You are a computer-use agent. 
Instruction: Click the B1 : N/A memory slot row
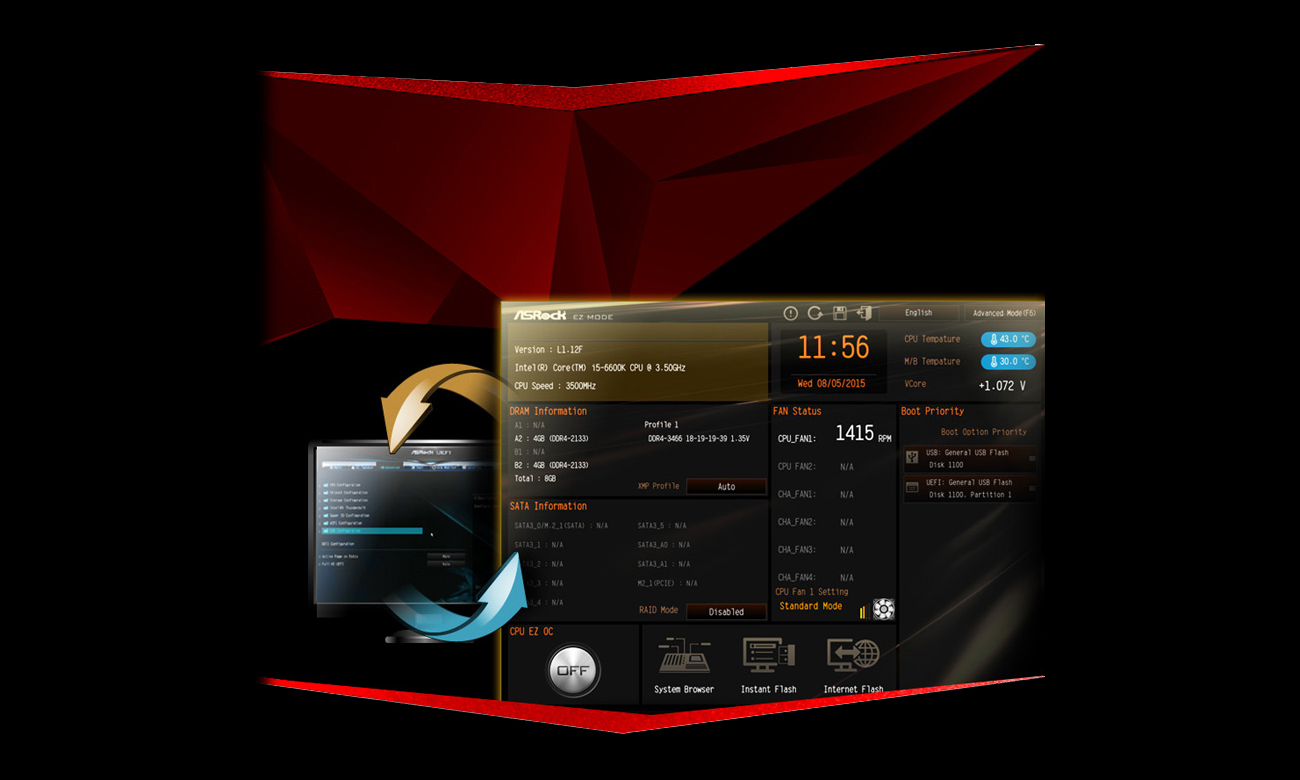pyautogui.click(x=530, y=452)
